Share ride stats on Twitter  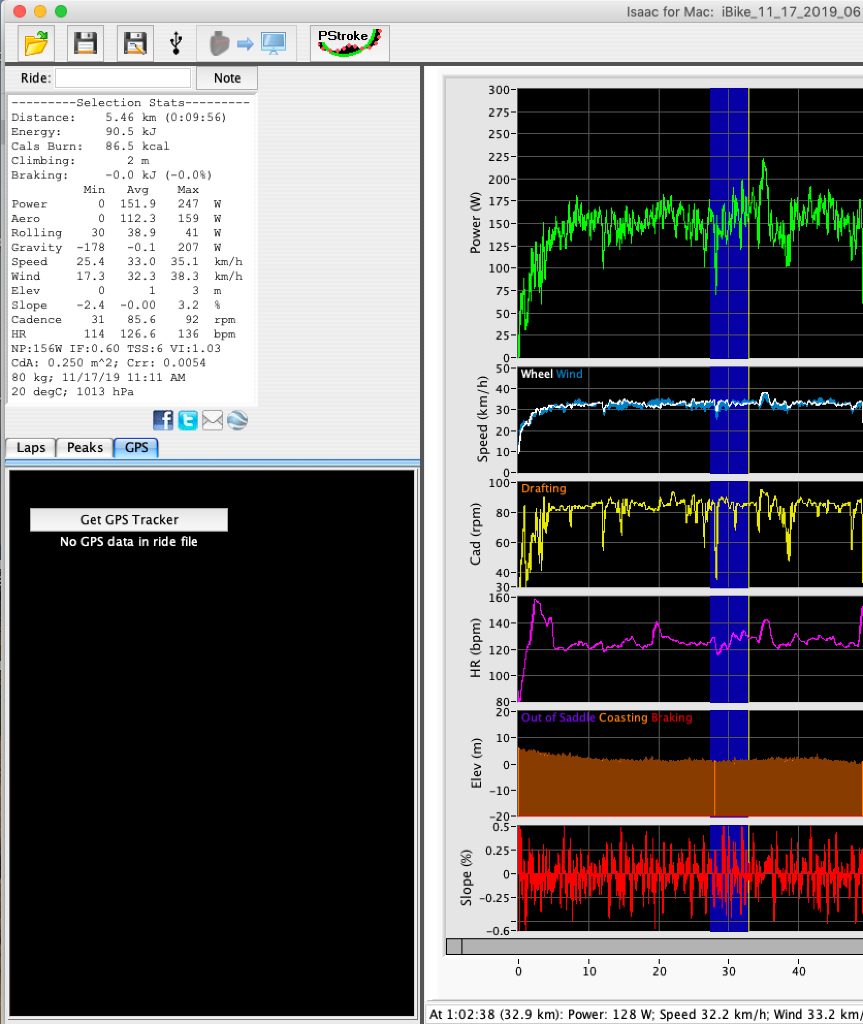click(x=188, y=420)
